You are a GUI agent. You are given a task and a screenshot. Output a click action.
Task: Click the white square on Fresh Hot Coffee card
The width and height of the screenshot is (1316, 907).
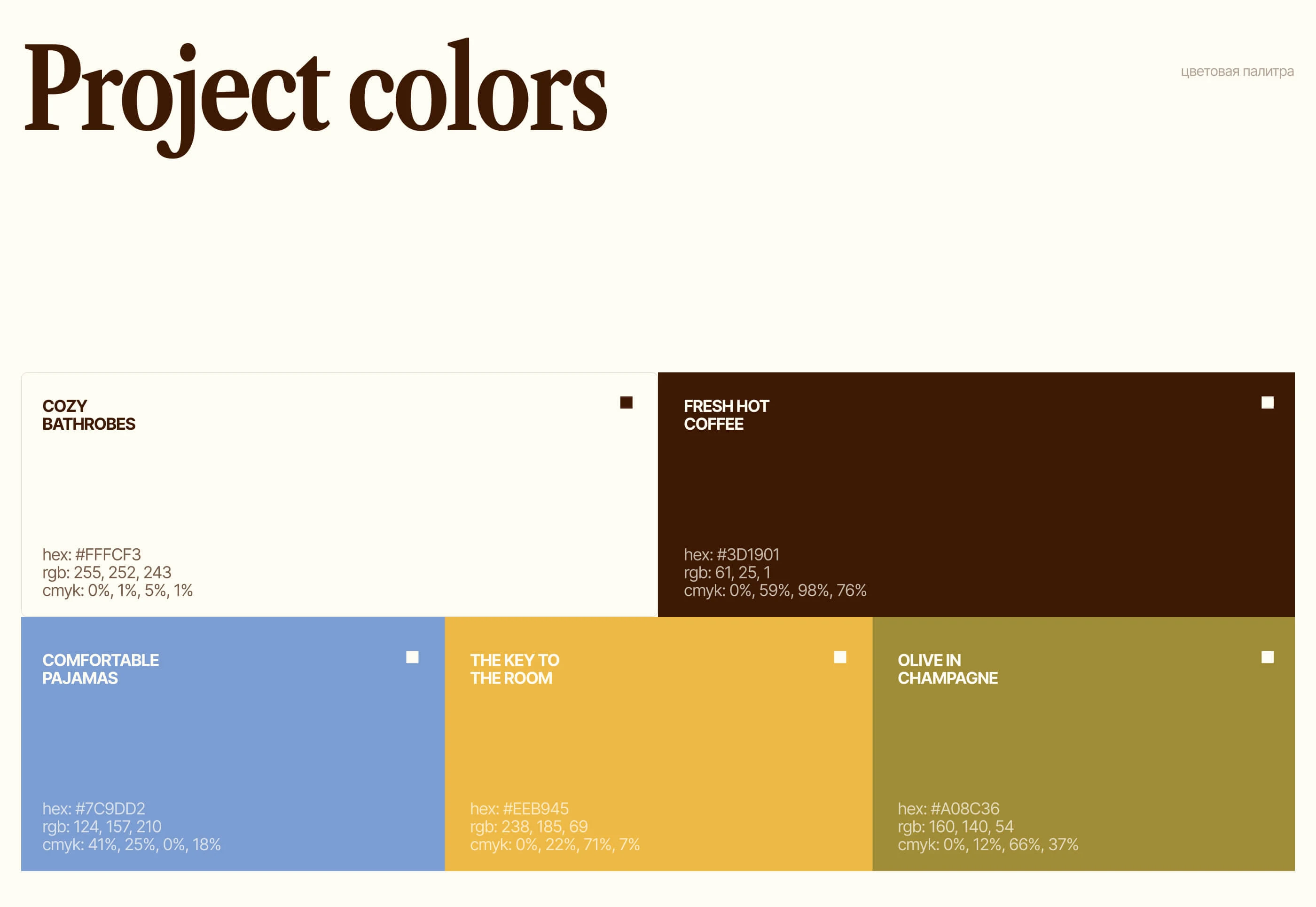pyautogui.click(x=1267, y=402)
